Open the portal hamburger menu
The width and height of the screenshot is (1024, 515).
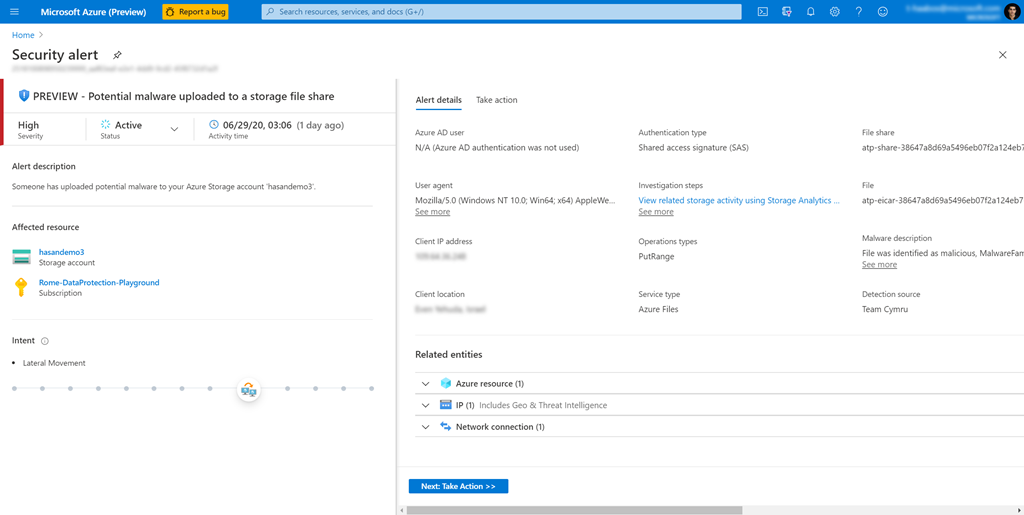pyautogui.click(x=14, y=12)
